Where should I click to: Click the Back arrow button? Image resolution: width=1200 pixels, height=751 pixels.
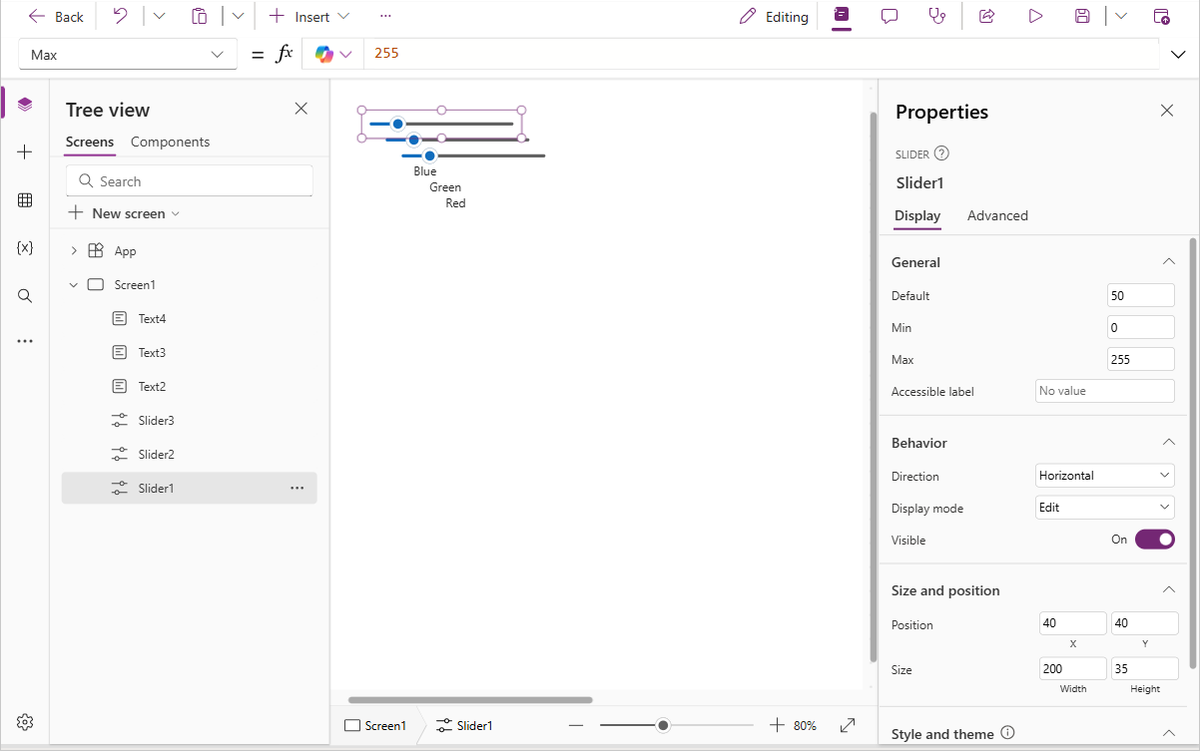point(56,17)
